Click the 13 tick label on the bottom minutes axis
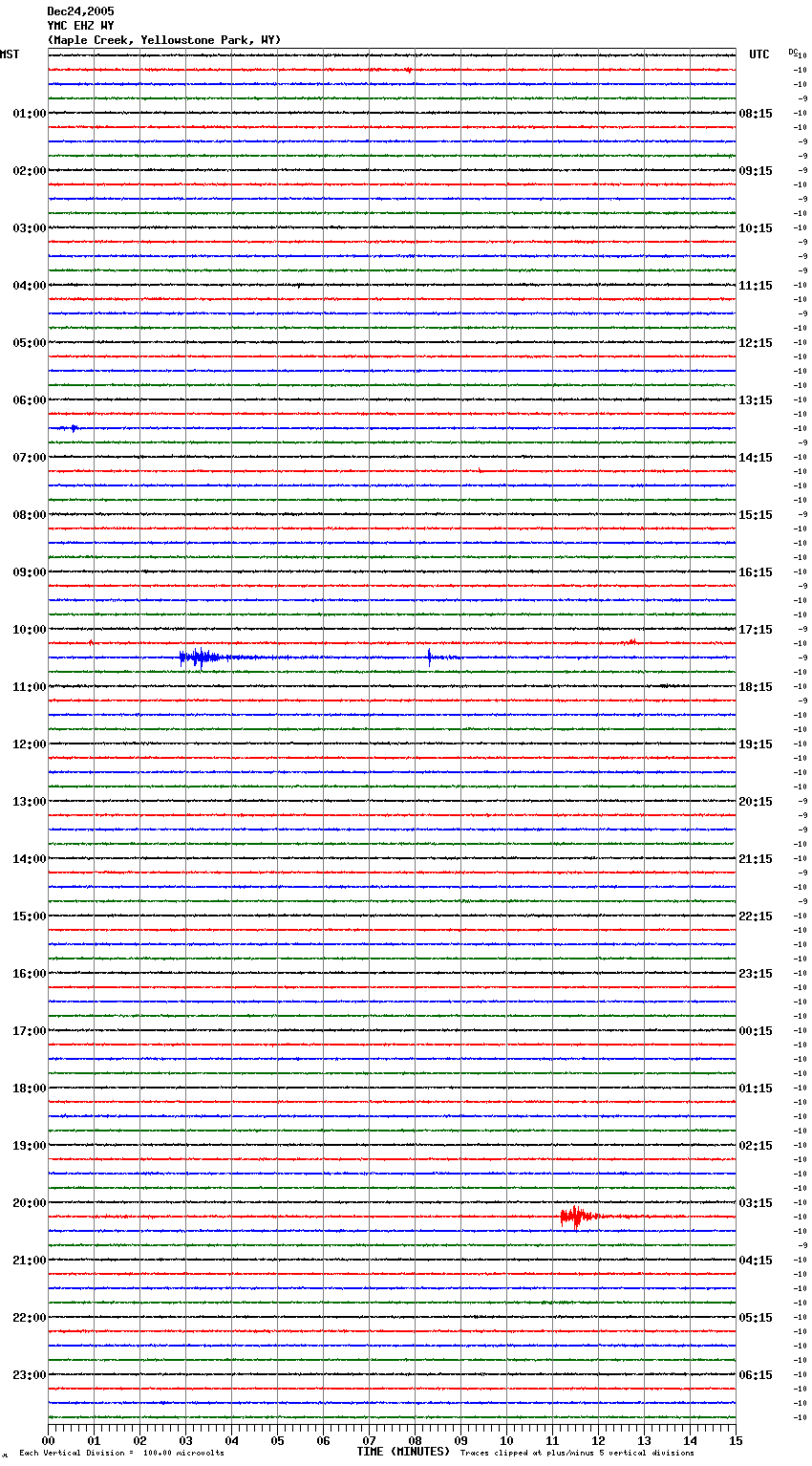The image size is (812, 1466). [644, 1441]
